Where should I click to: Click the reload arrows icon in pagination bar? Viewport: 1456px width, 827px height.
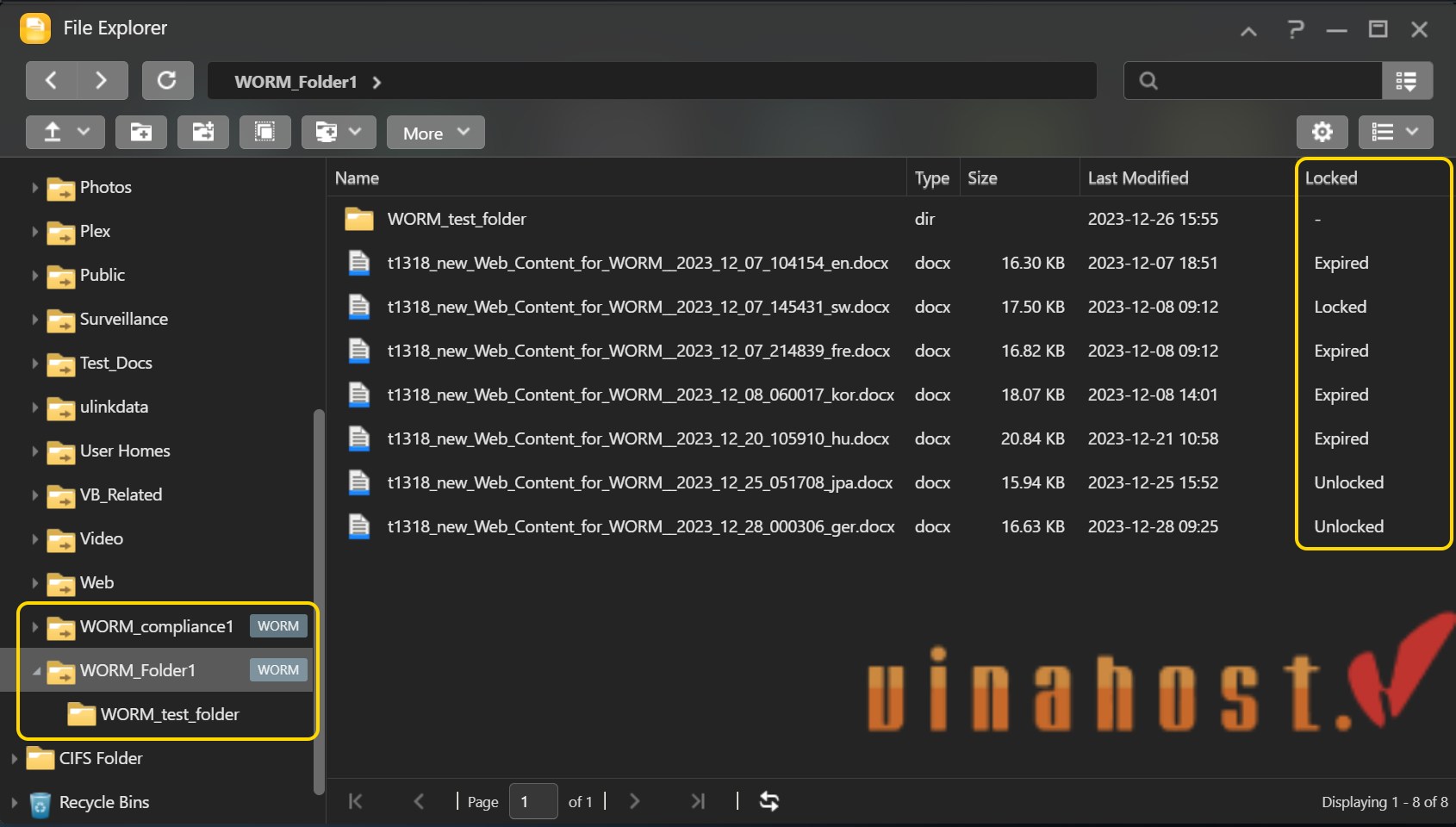coord(768,801)
